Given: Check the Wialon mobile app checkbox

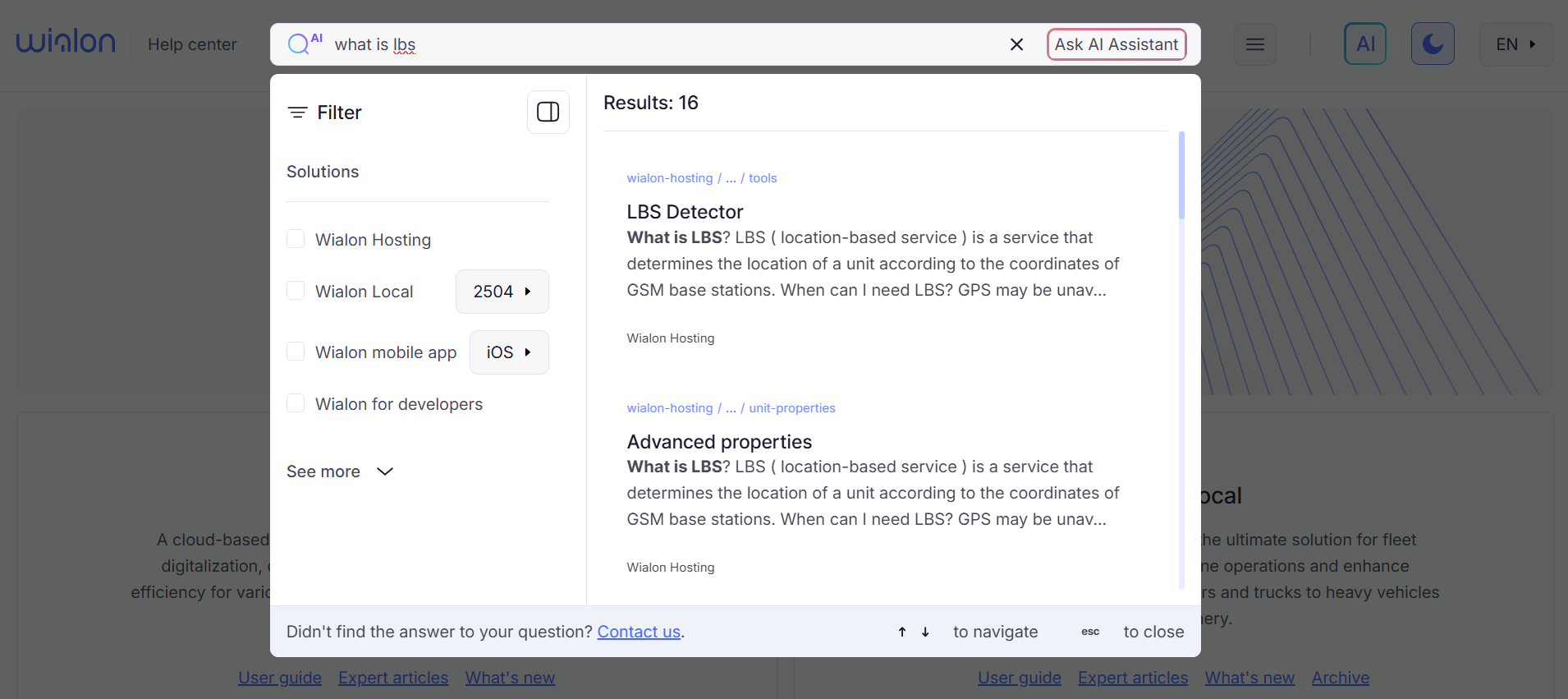Looking at the screenshot, I should tap(296, 352).
